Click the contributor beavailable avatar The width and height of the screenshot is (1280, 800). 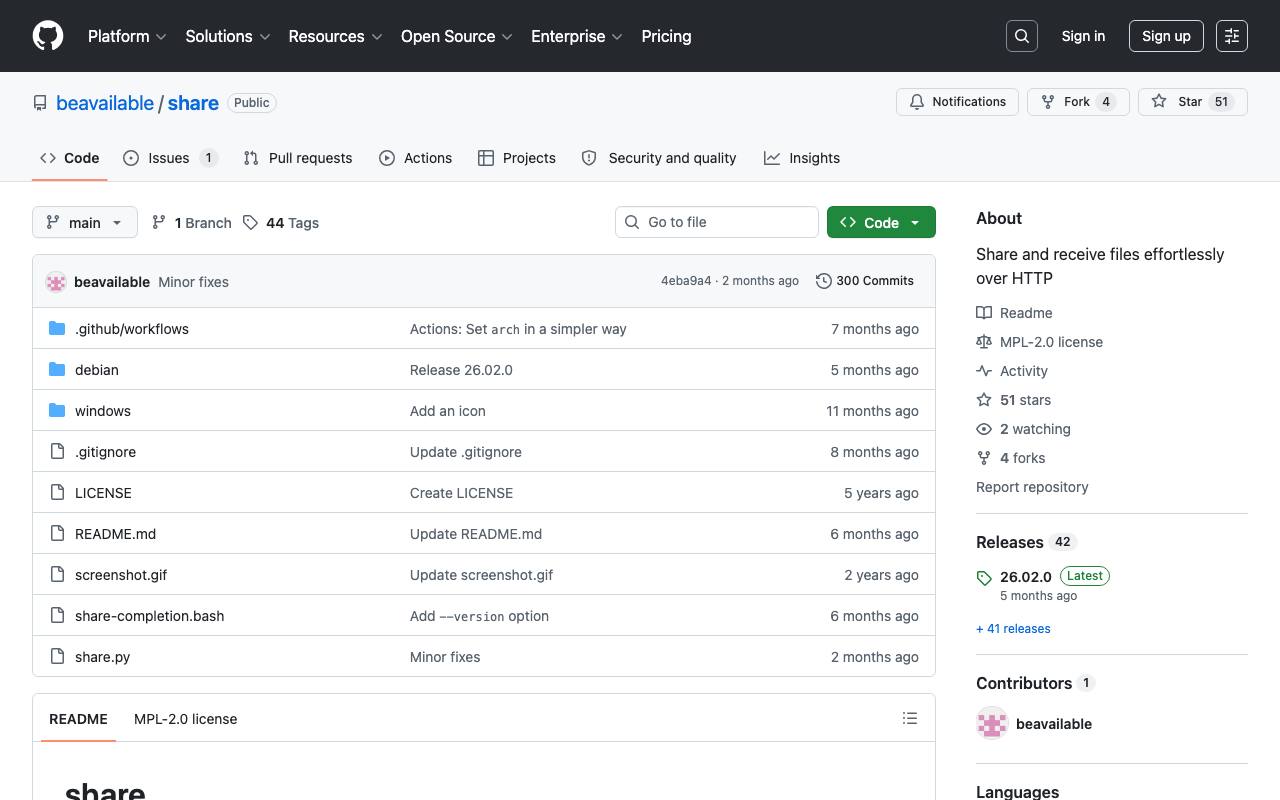(x=992, y=724)
